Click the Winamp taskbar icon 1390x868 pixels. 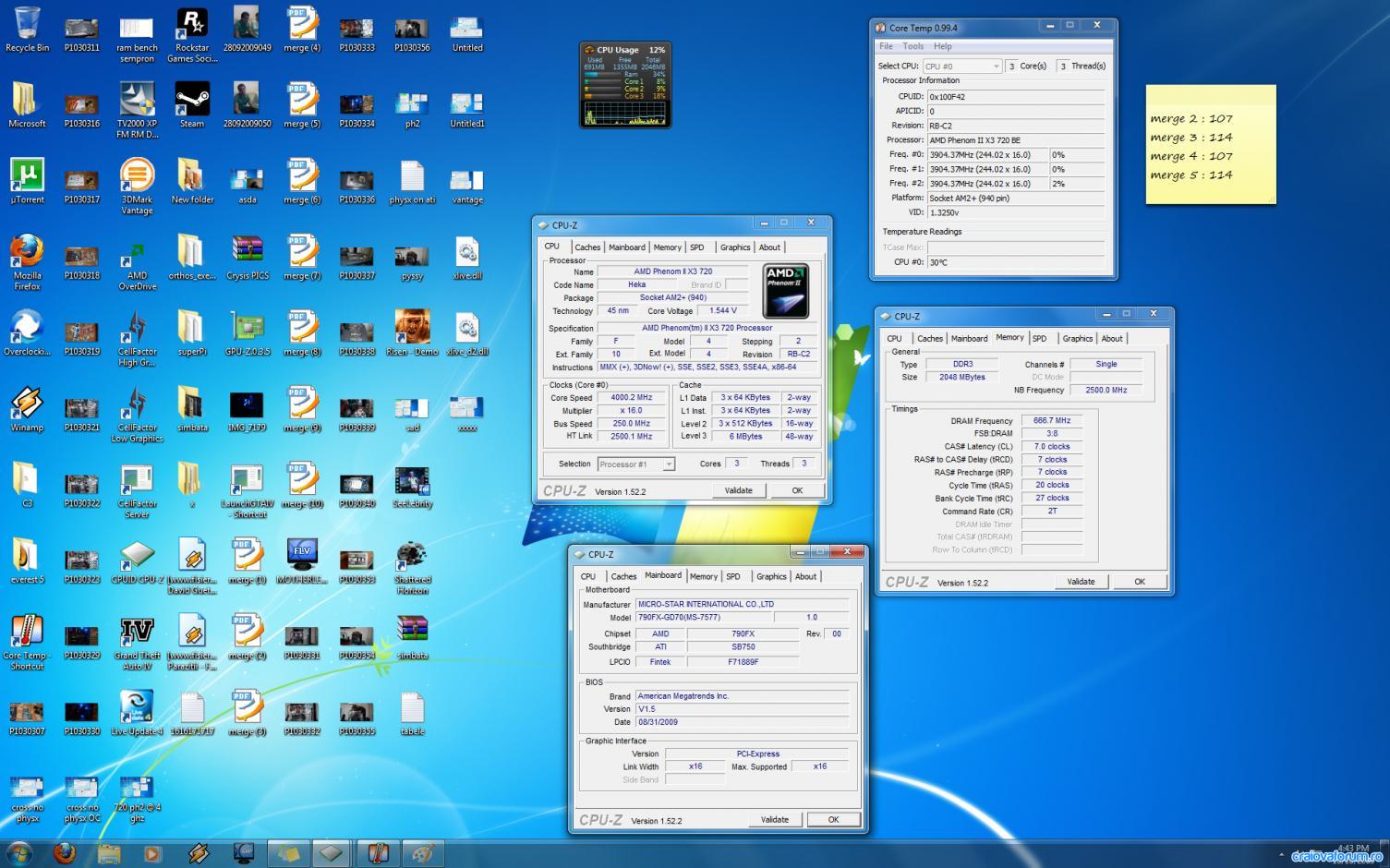[199, 852]
